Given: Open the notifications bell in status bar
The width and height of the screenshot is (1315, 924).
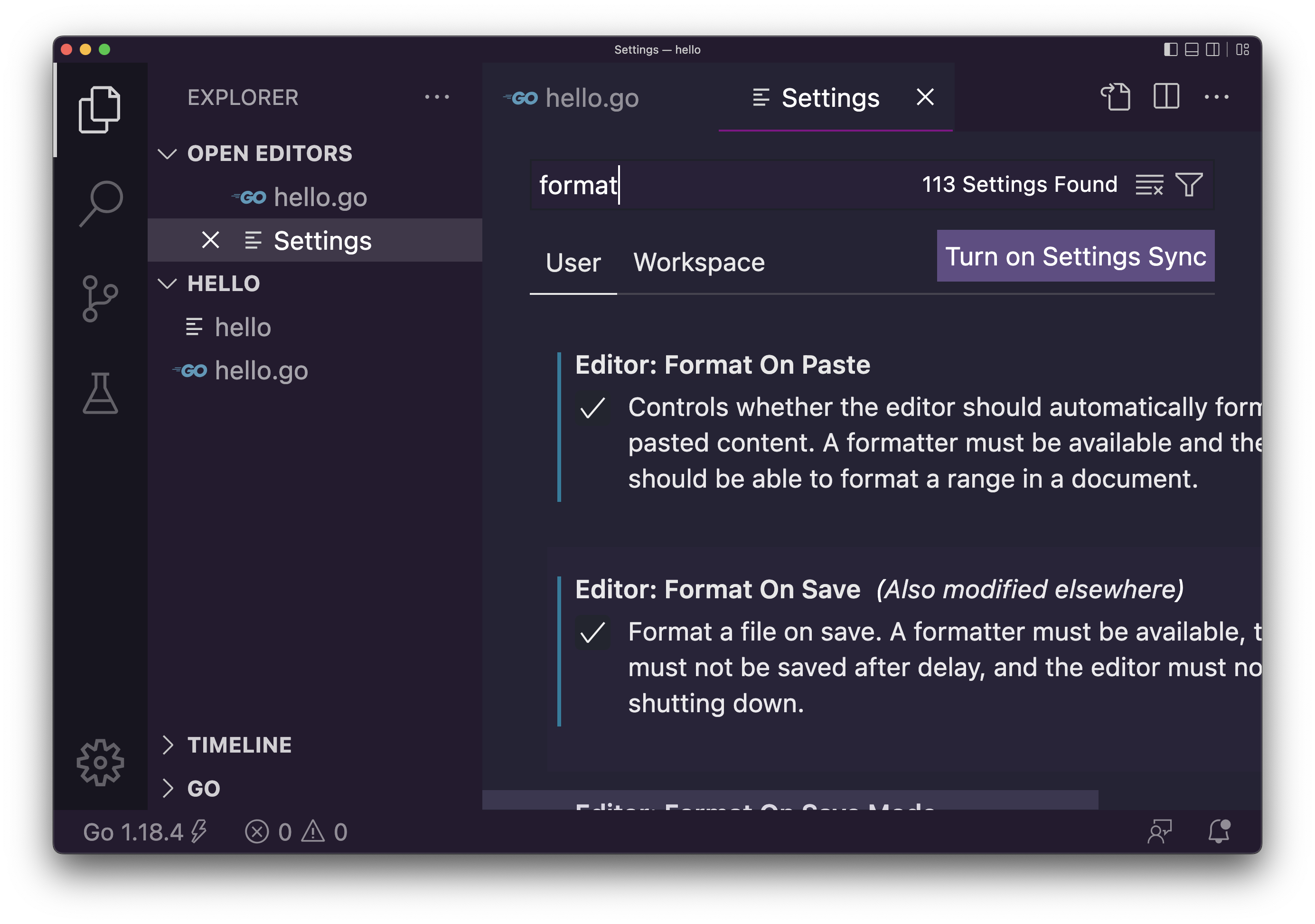Looking at the screenshot, I should coord(1218,831).
